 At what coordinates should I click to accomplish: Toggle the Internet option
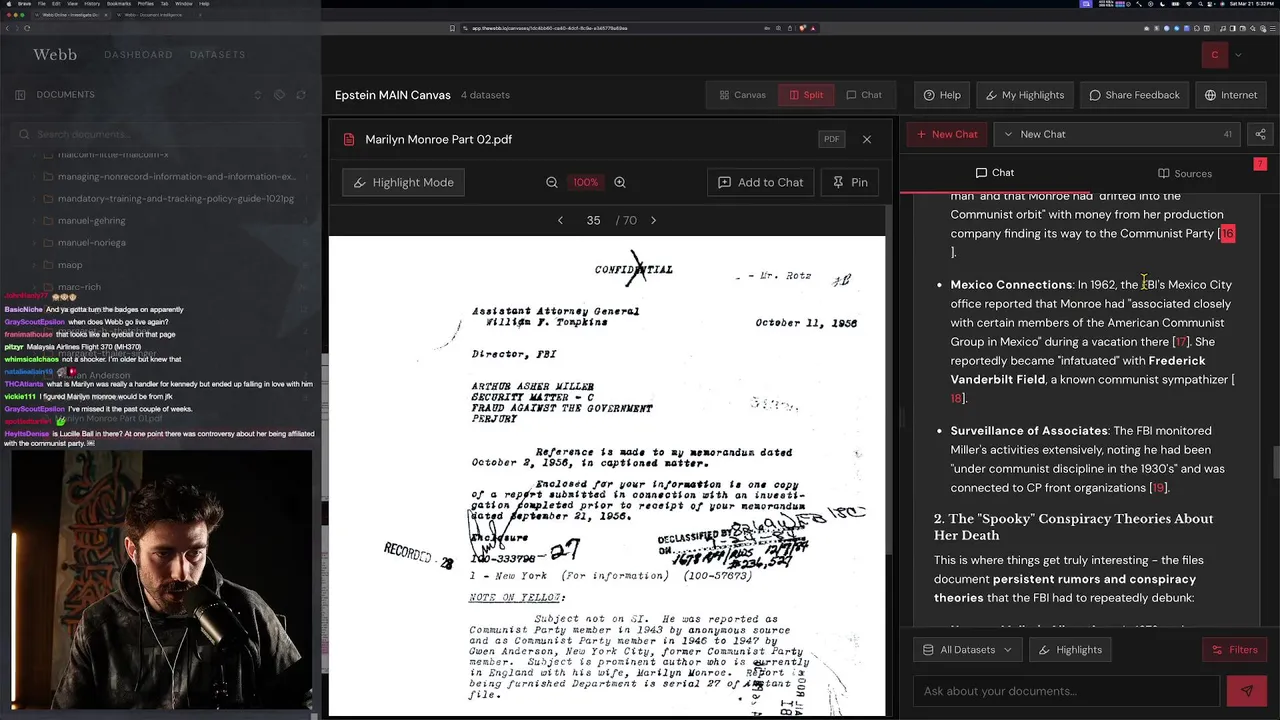pyautogui.click(x=1230, y=95)
